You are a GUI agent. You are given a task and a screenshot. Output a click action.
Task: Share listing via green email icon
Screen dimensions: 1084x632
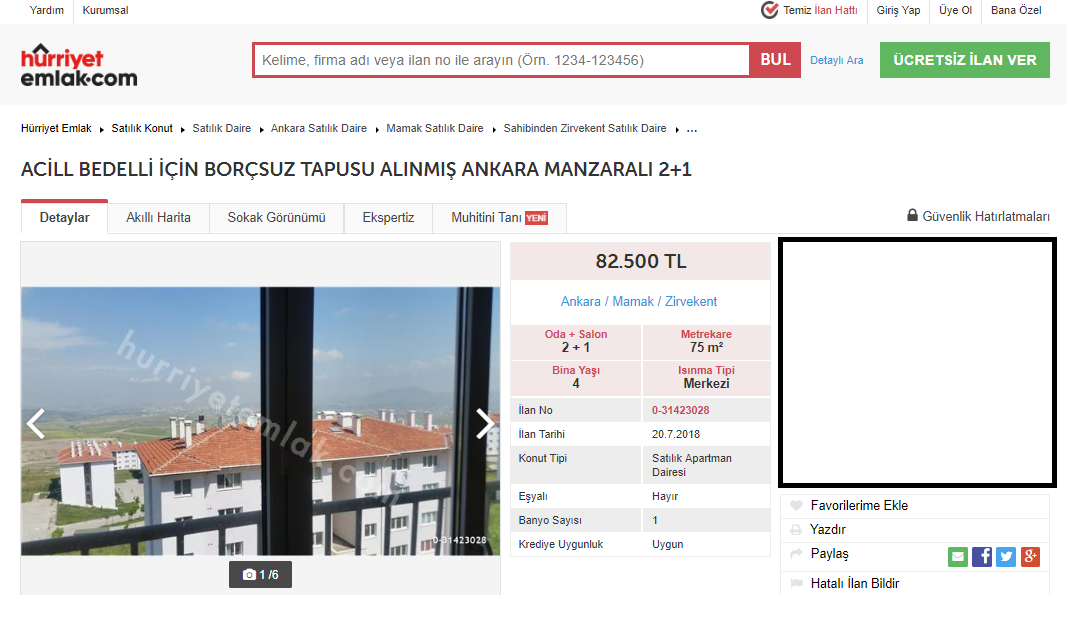[957, 557]
